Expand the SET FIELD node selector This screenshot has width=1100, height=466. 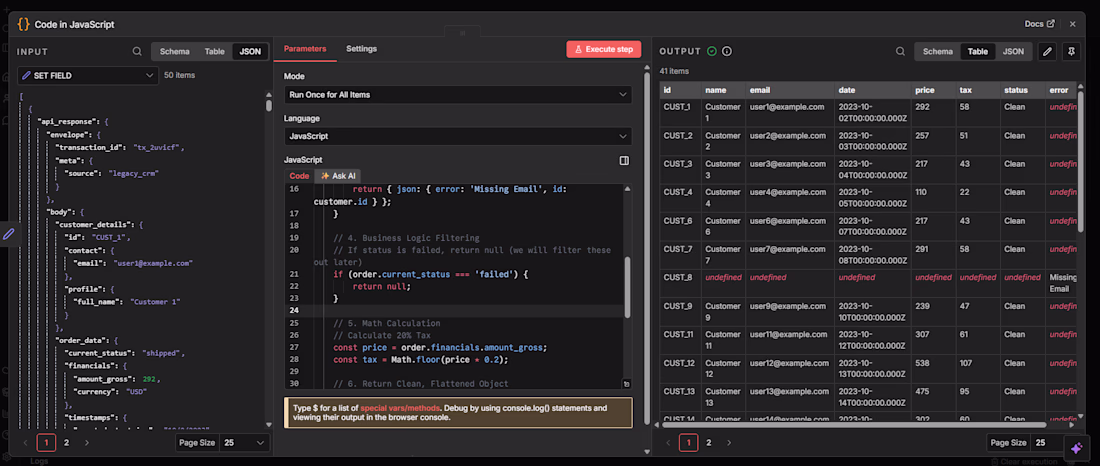click(88, 75)
